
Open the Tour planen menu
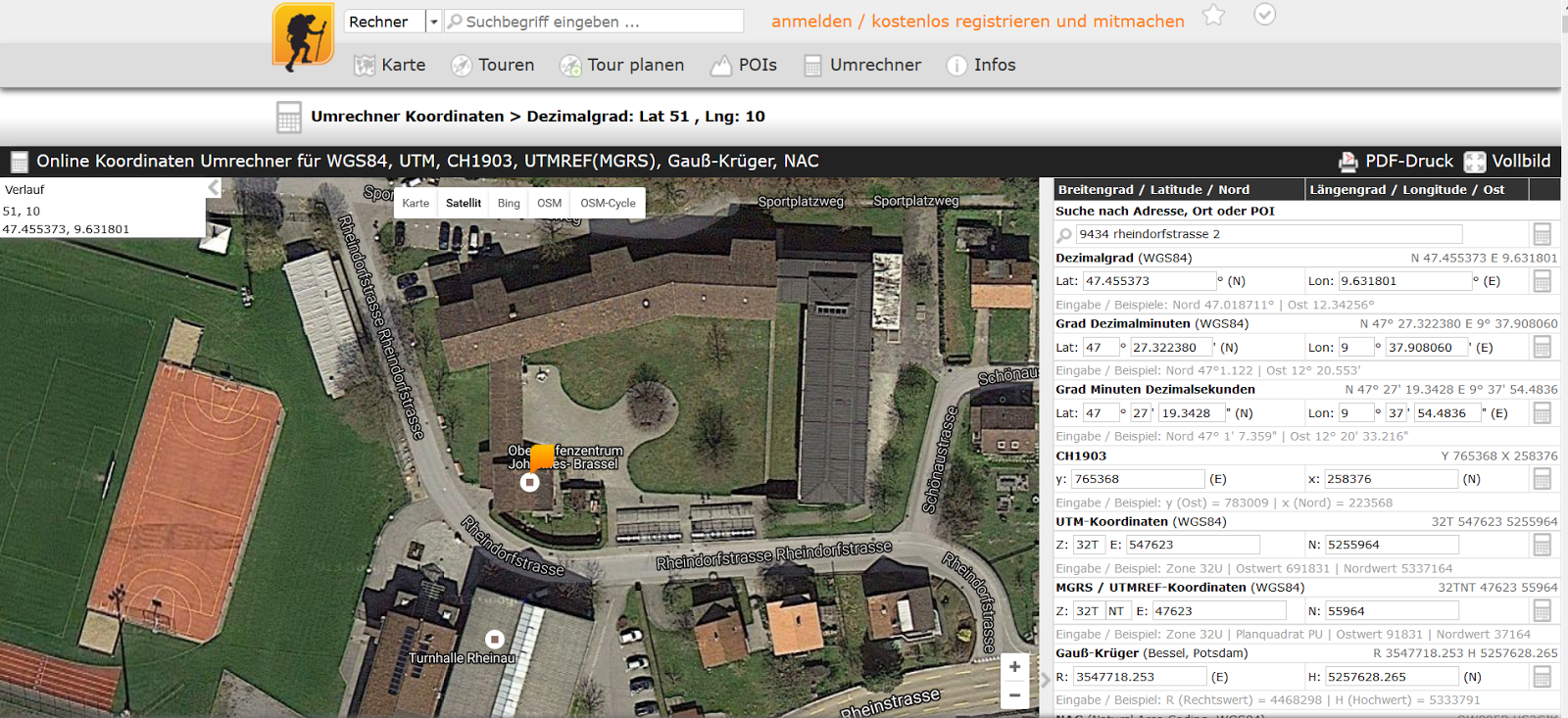[x=621, y=65]
